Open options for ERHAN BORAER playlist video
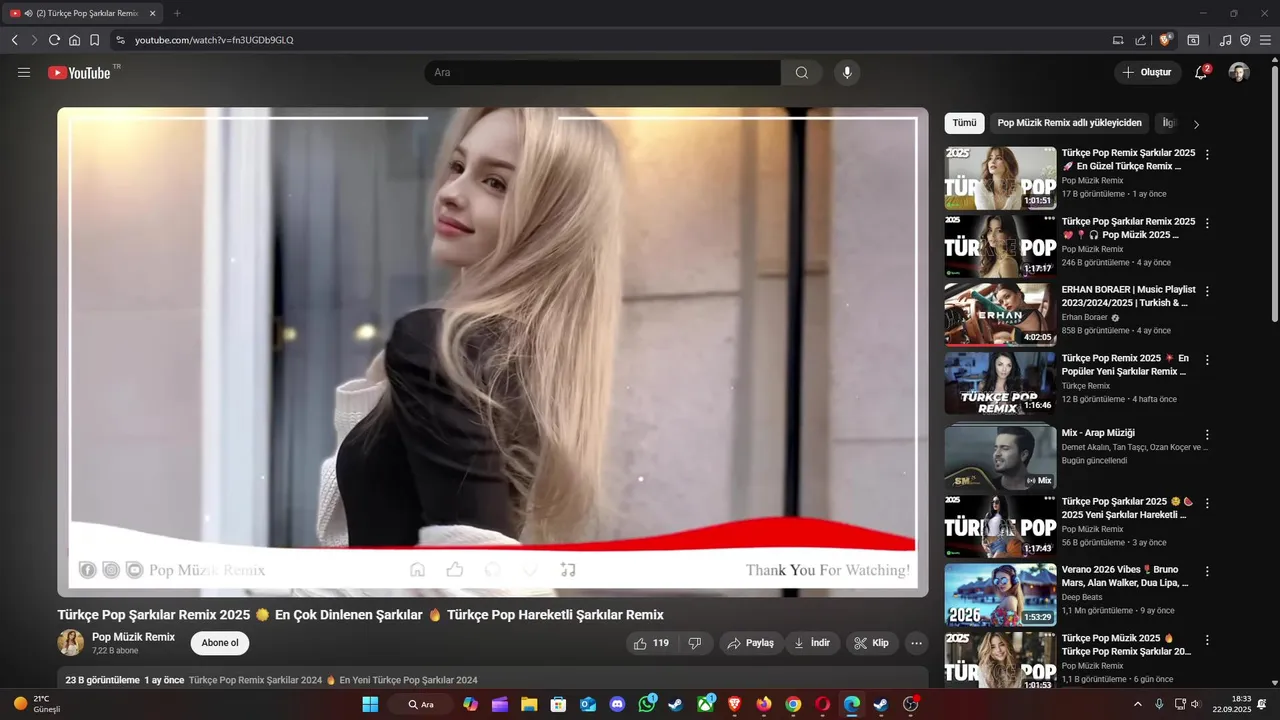This screenshot has height=720, width=1280. 1207,291
